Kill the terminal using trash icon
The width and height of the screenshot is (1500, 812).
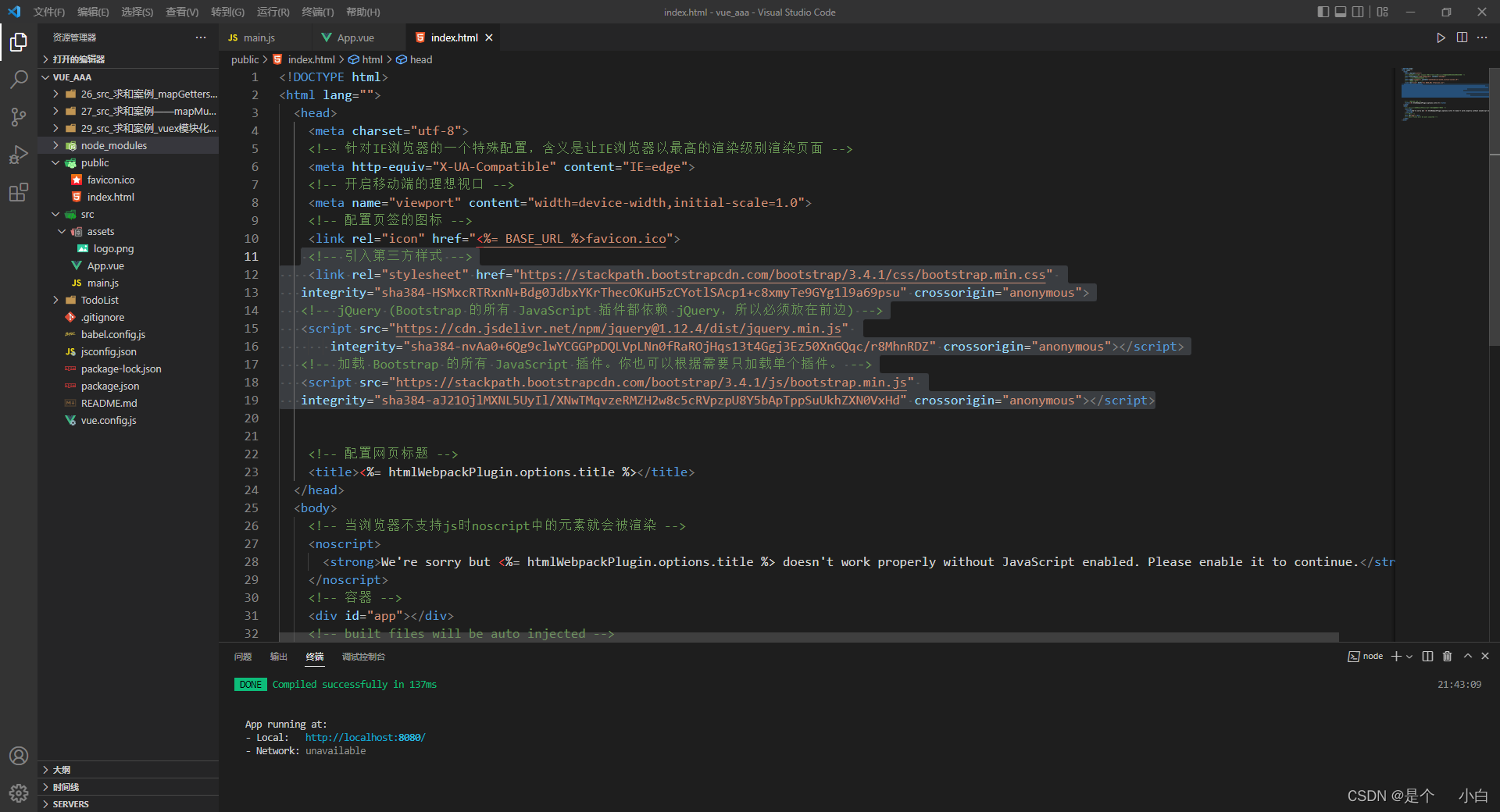(x=1447, y=657)
